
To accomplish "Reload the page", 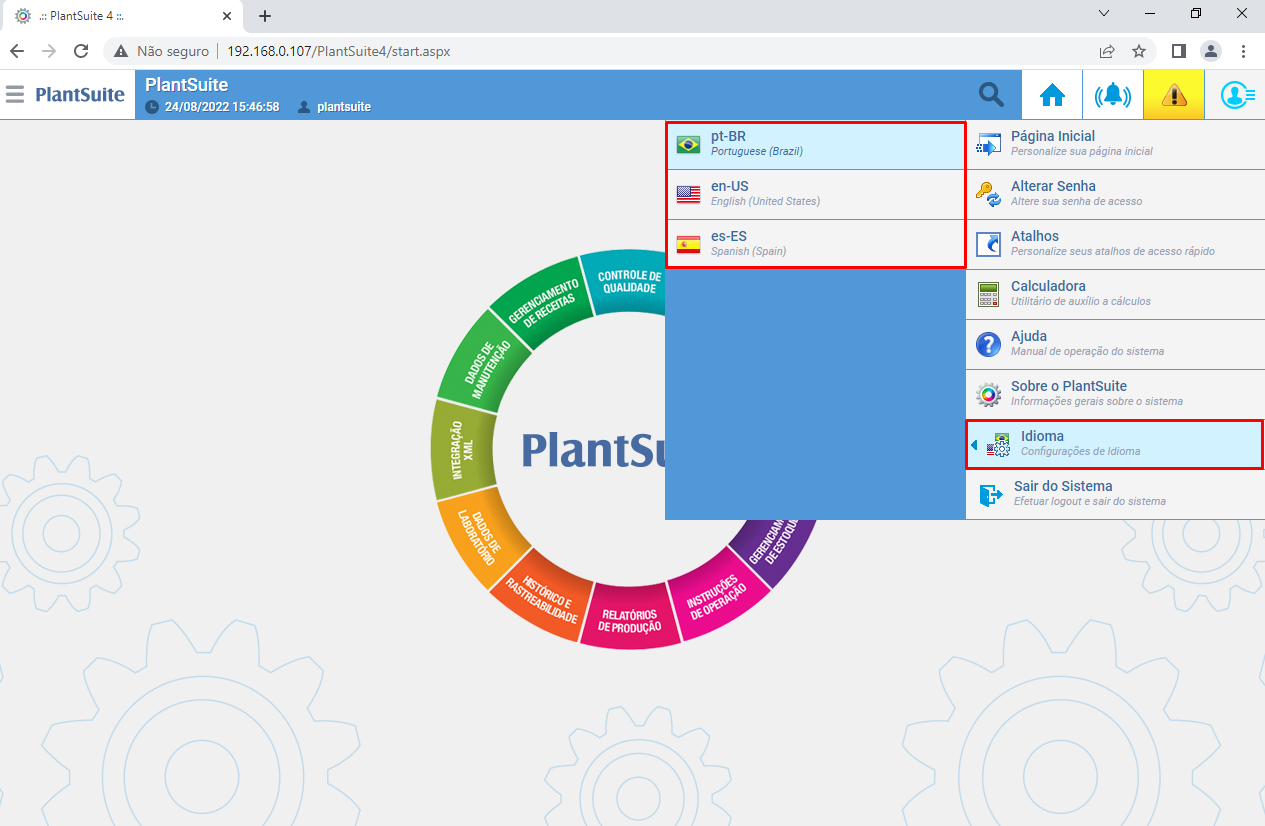I will click(82, 51).
